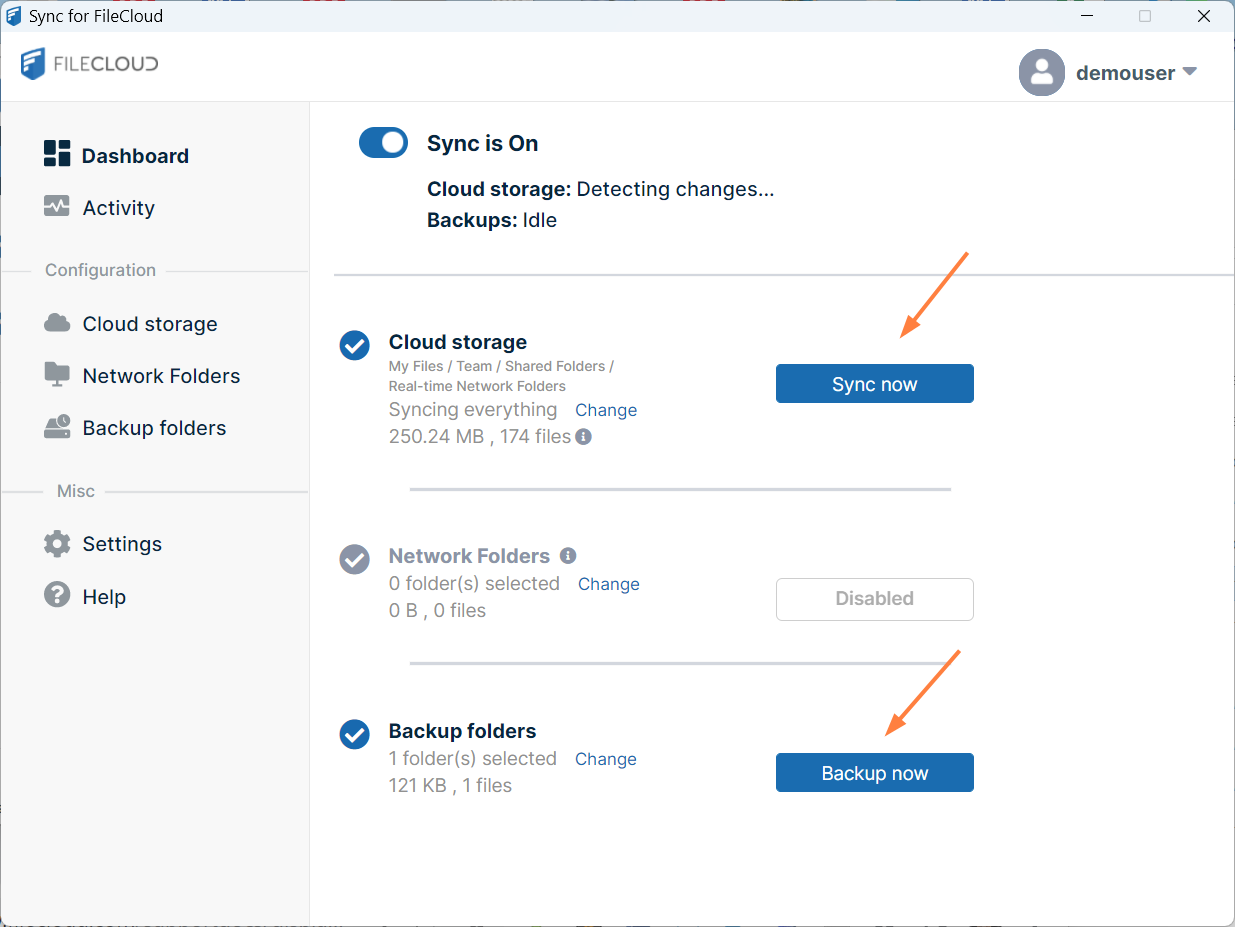This screenshot has width=1235, height=927.
Task: Click Change link under Backup folders
Action: [x=606, y=759]
